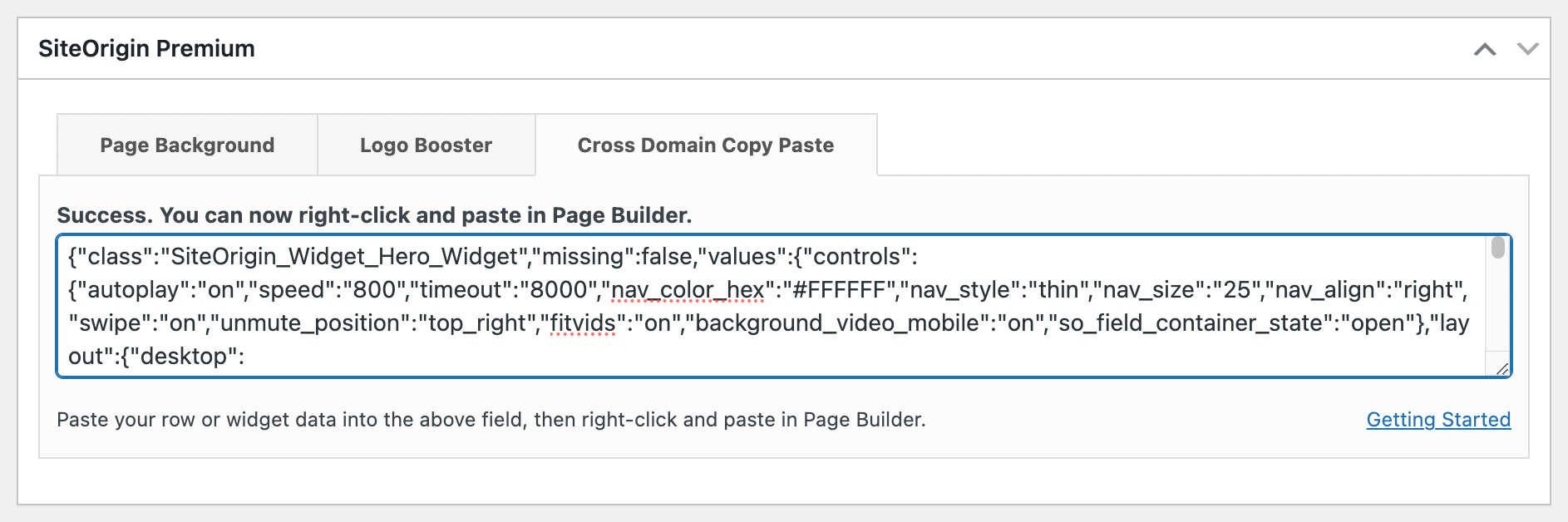Move SiteOrigin Premium panel down with arrow
Viewport: 1568px width, 522px height.
coord(1528,49)
